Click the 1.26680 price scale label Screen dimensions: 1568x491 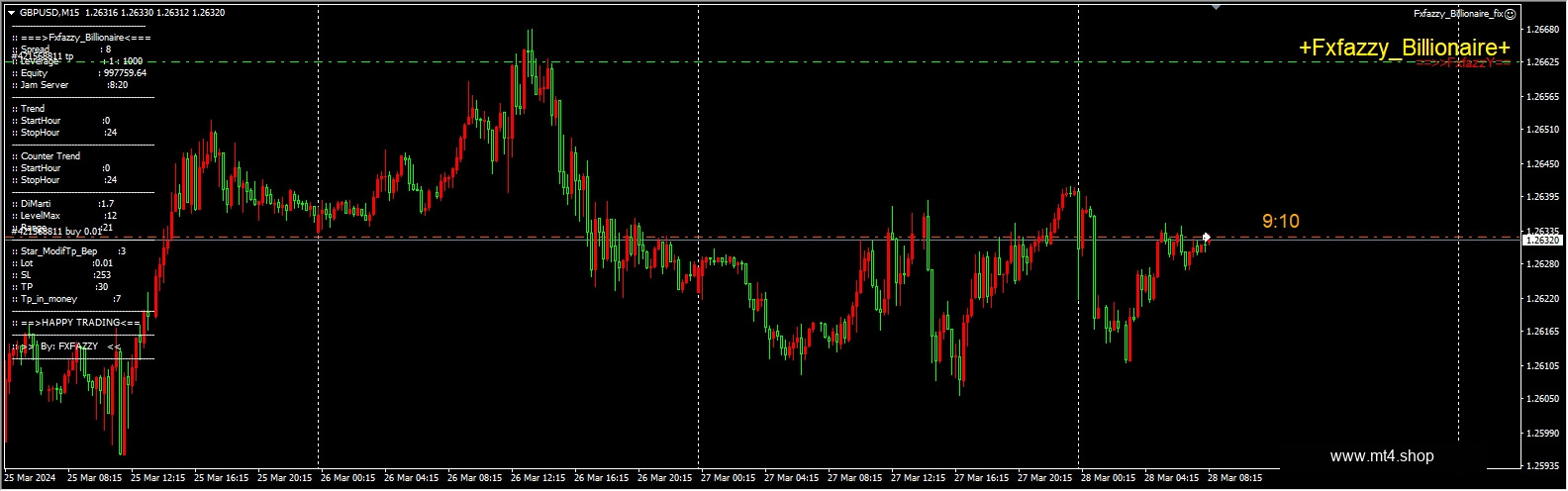[1544, 30]
